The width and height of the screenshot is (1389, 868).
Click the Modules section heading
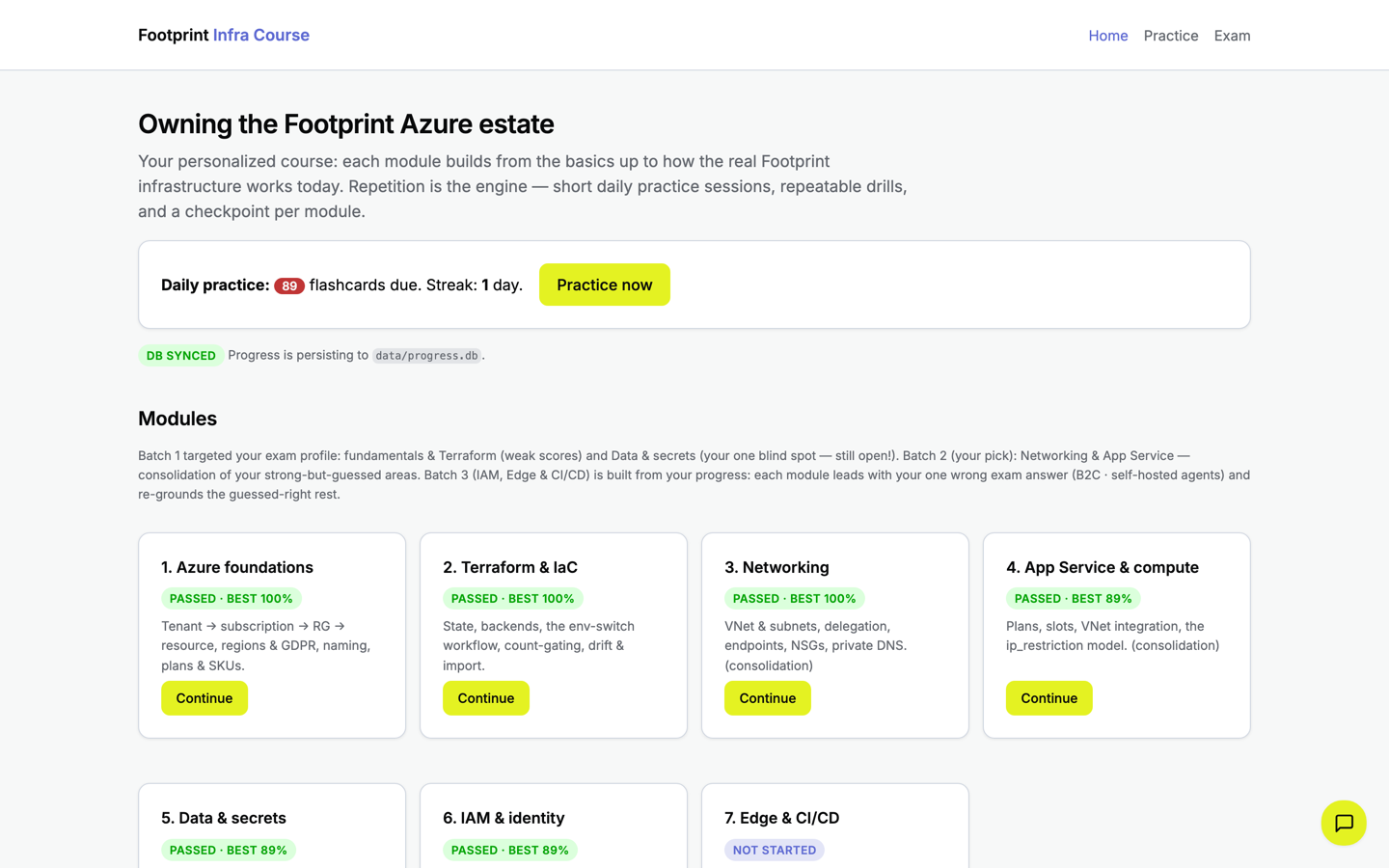[x=177, y=419]
